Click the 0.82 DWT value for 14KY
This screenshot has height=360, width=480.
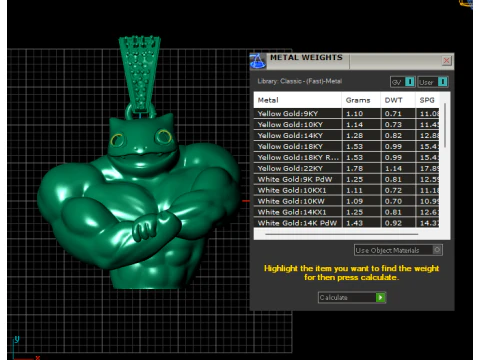coord(393,136)
